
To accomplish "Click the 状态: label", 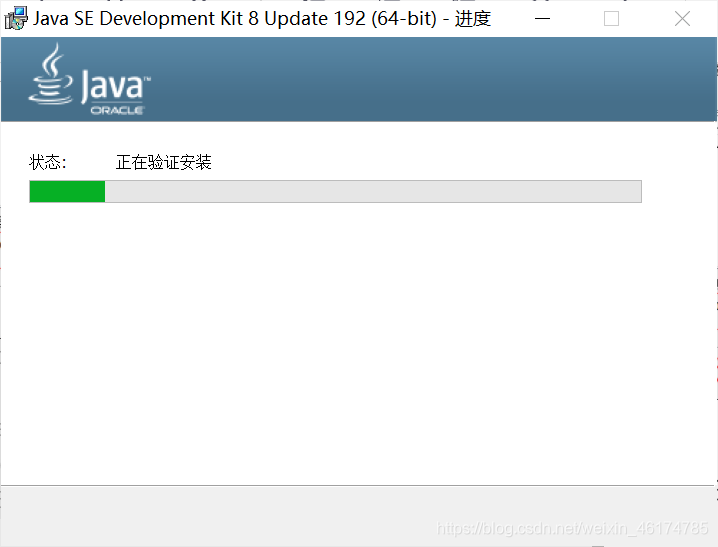I will [x=48, y=162].
